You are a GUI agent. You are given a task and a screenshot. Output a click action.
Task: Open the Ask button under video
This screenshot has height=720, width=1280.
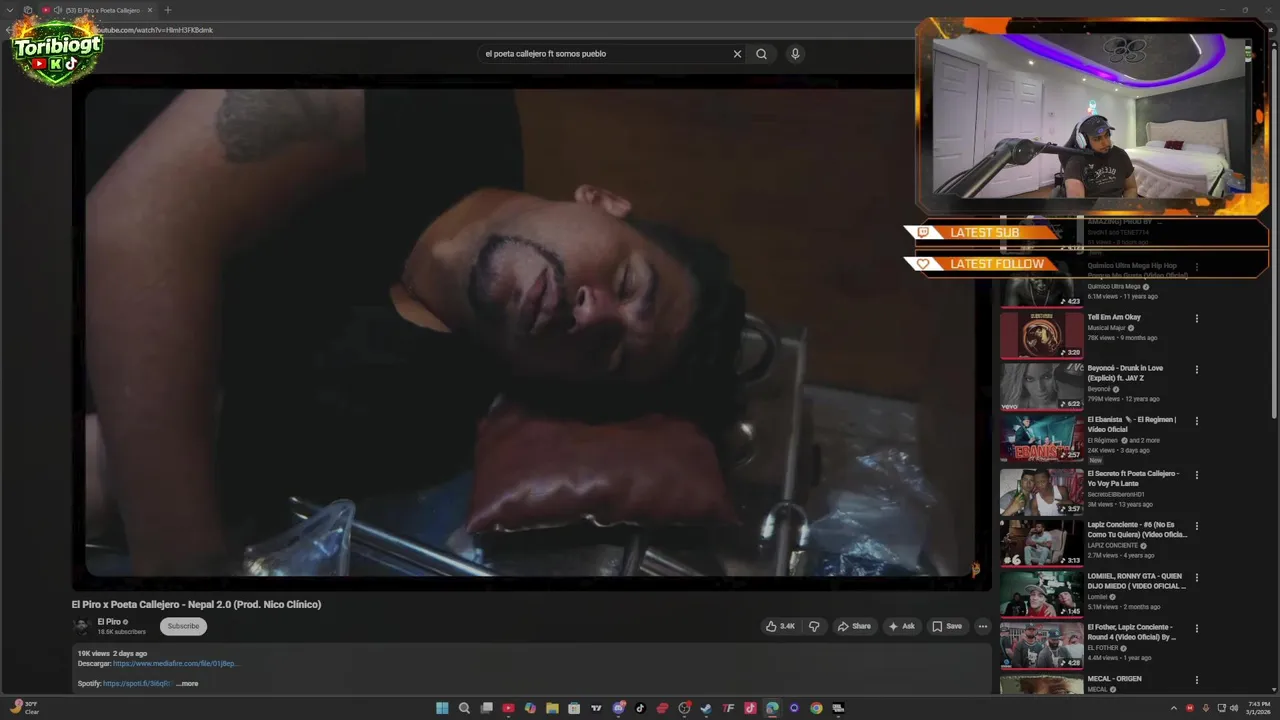pos(901,626)
